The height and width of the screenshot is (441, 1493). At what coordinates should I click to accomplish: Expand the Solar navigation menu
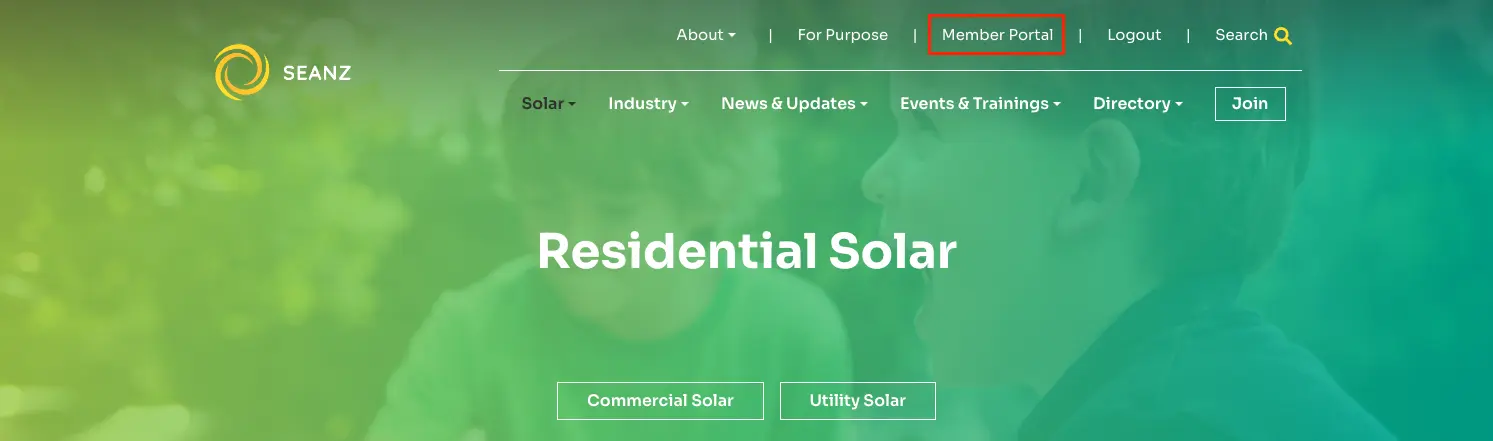pyautogui.click(x=548, y=104)
